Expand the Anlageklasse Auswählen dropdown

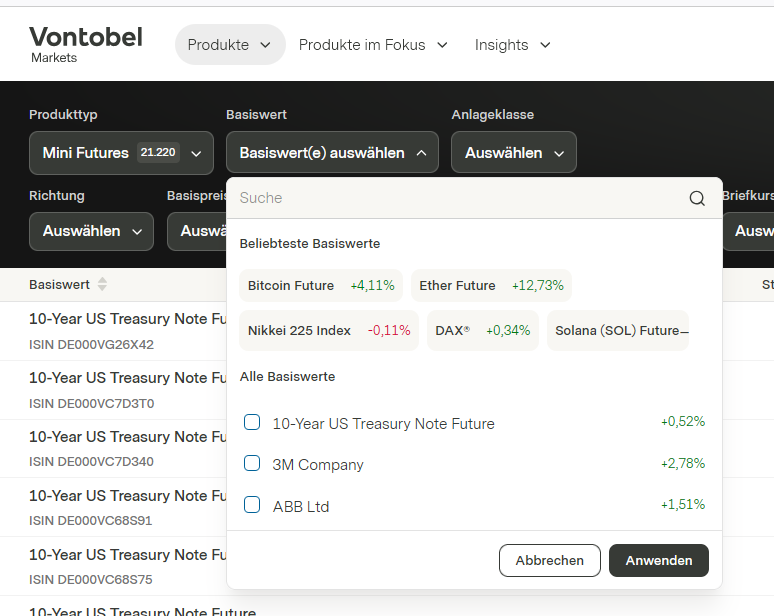pyautogui.click(x=513, y=153)
